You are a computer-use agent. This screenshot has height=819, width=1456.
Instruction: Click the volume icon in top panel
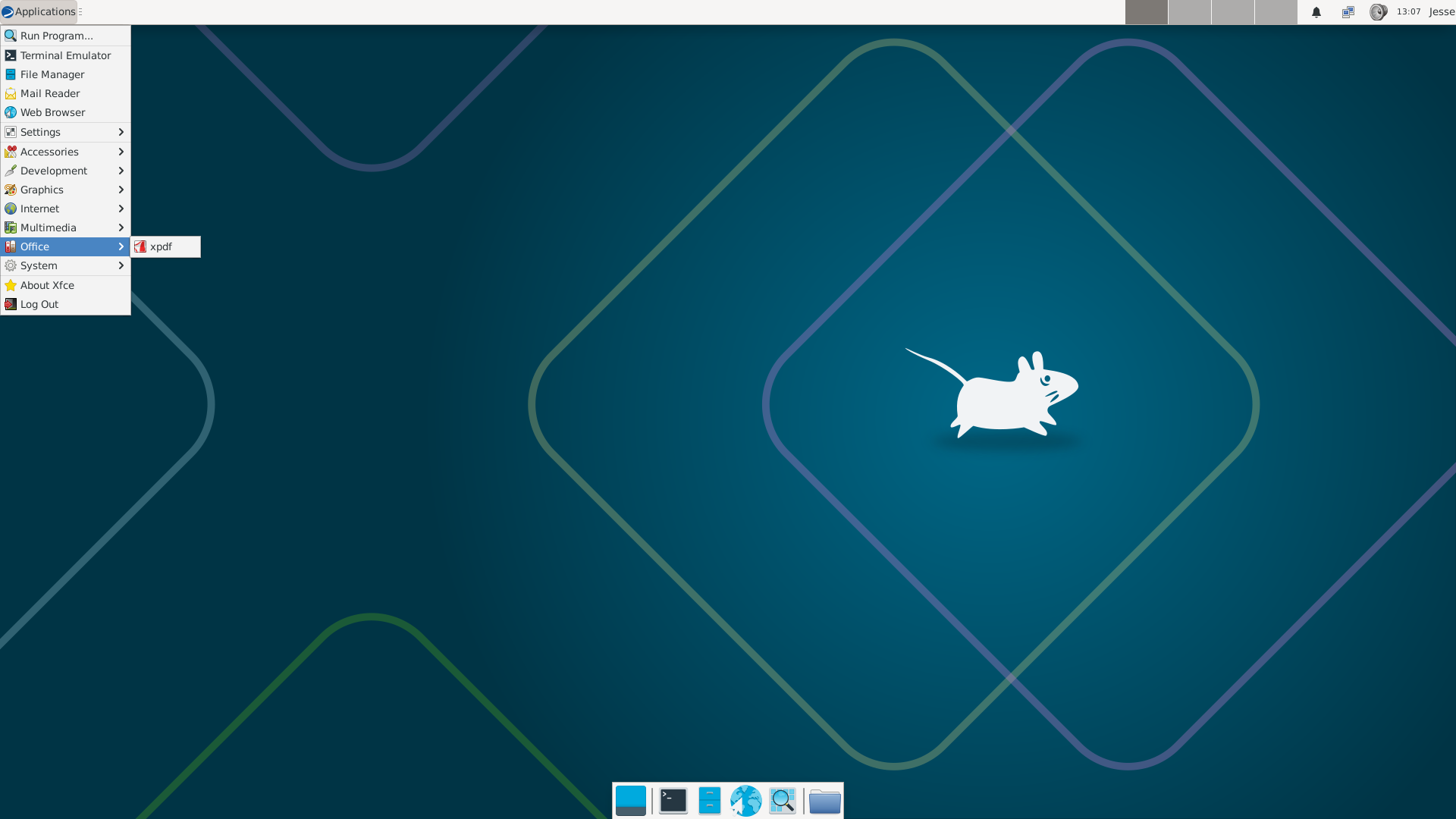coord(1378,12)
